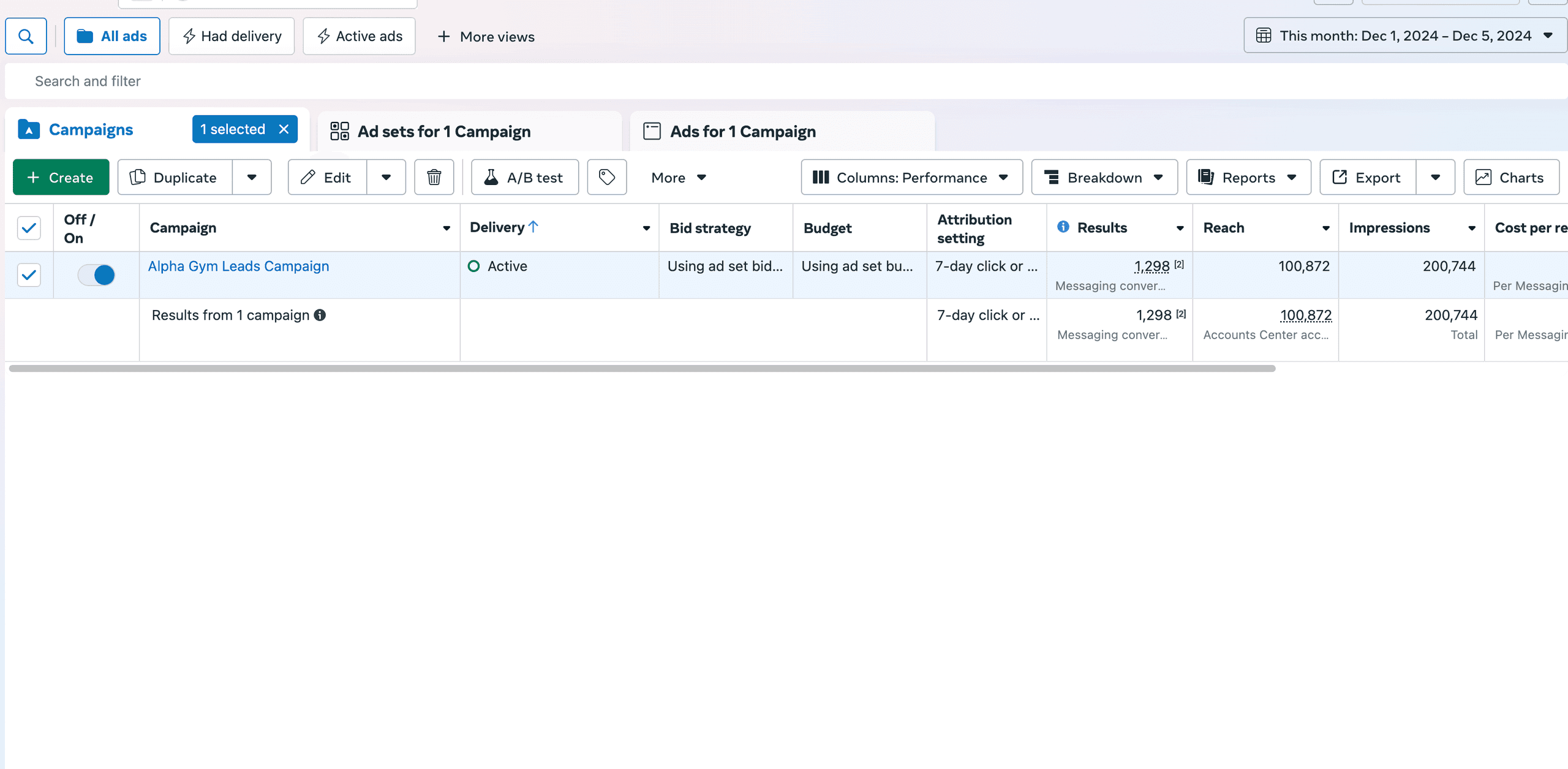Open the Breakdown dropdown

[1104, 178]
